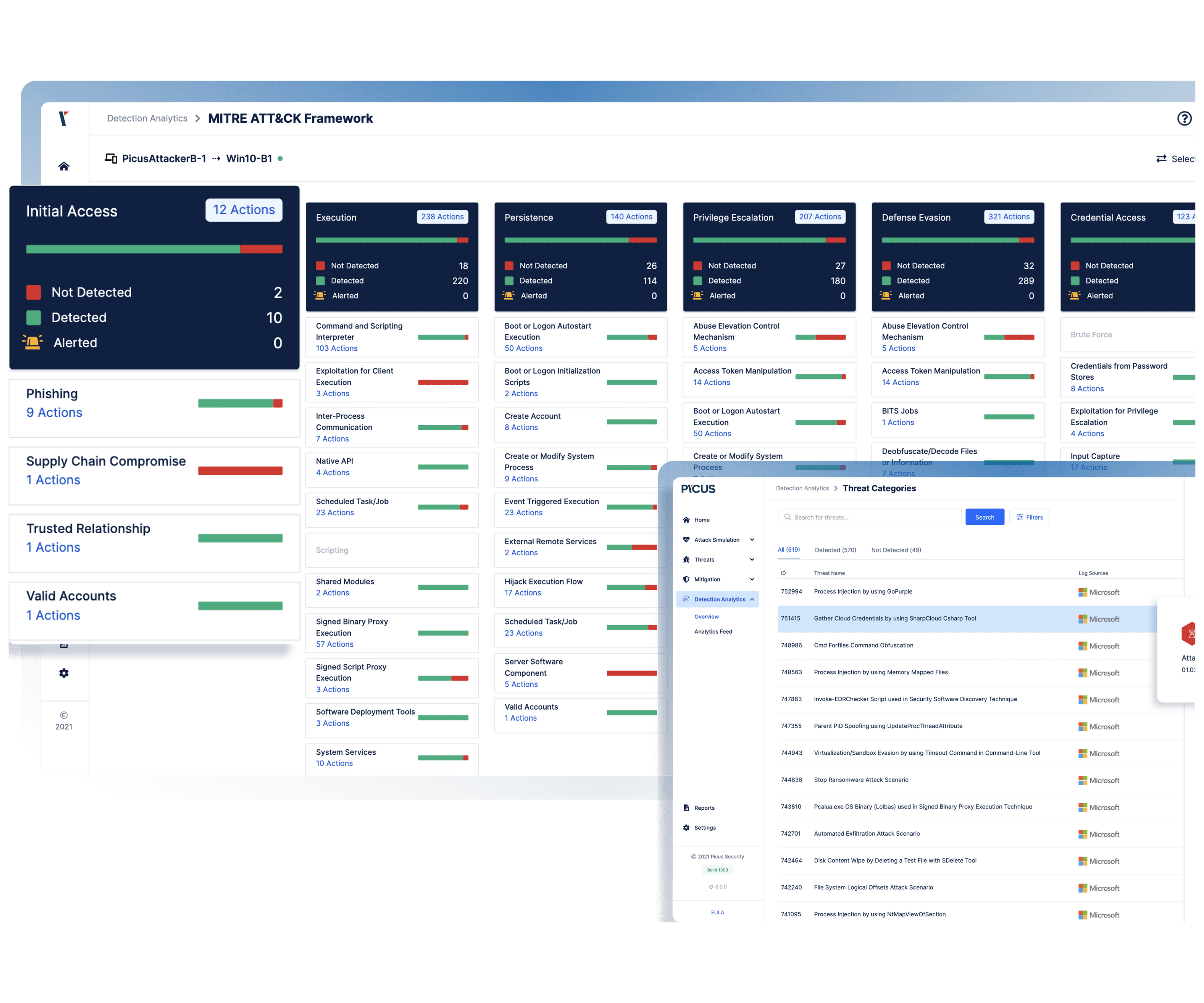Image resolution: width=1204 pixels, height=1003 pixels.
Task: Click the Settings gear icon
Action: [x=686, y=827]
